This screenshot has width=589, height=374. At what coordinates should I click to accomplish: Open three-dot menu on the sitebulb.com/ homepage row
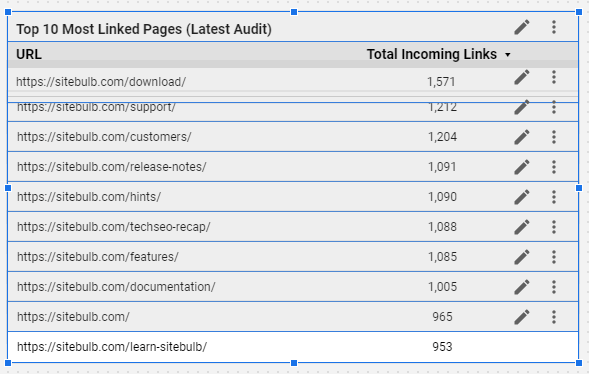point(554,317)
